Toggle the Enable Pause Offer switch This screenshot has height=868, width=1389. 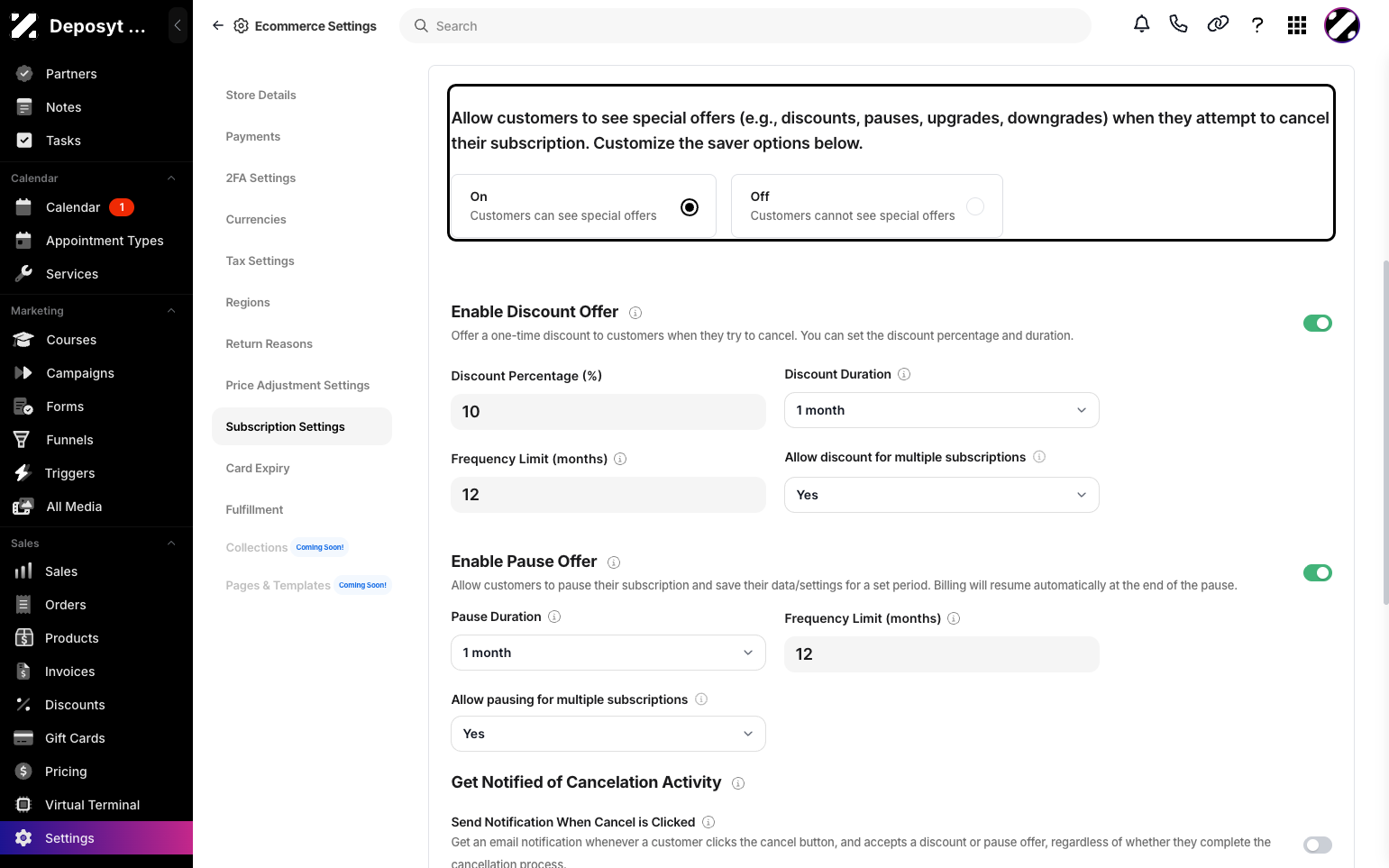[1318, 572]
